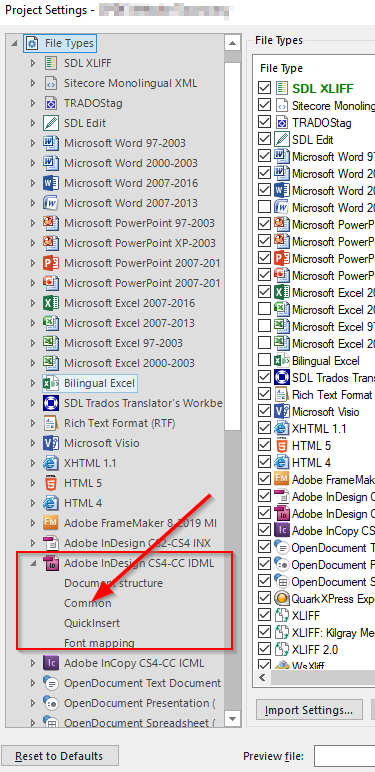Click the Import Settings button
The image size is (375, 772).
click(x=309, y=710)
